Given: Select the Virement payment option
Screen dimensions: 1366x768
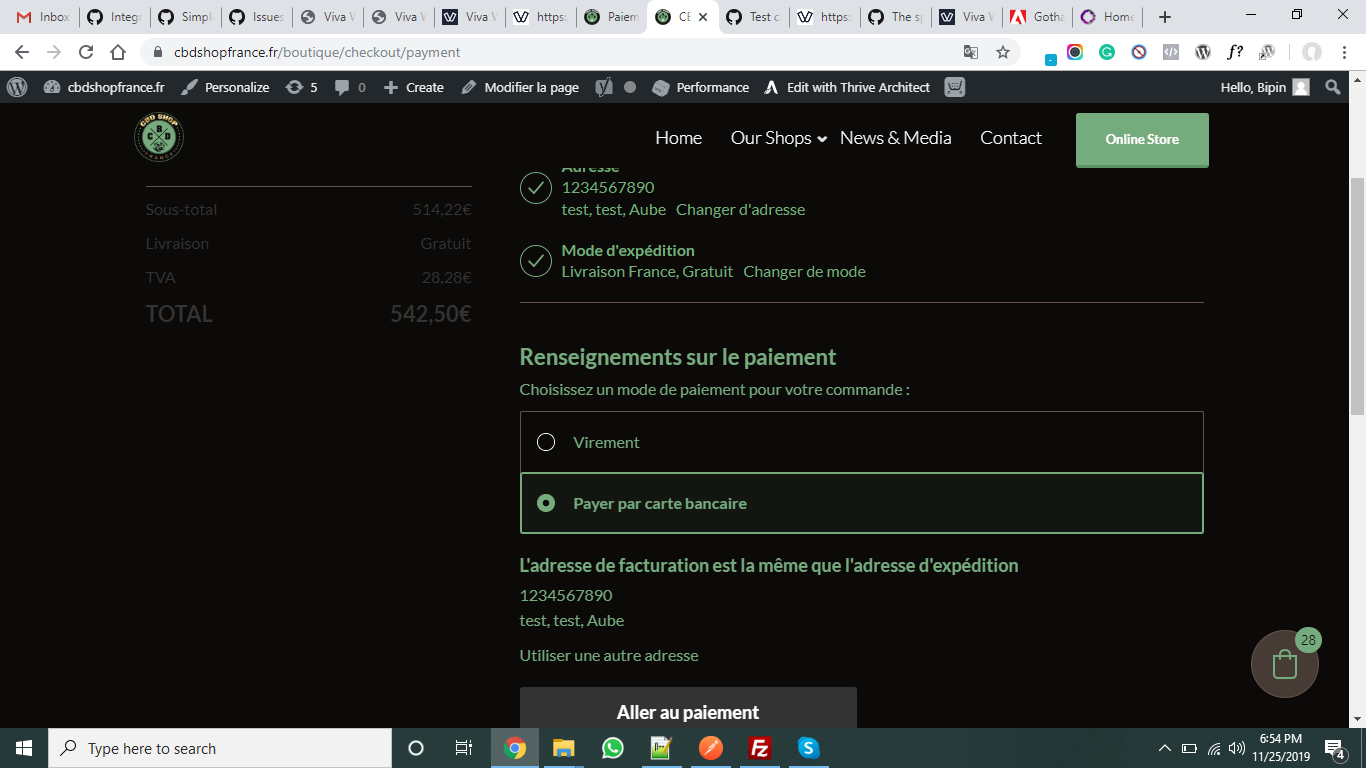Looking at the screenshot, I should [546, 441].
